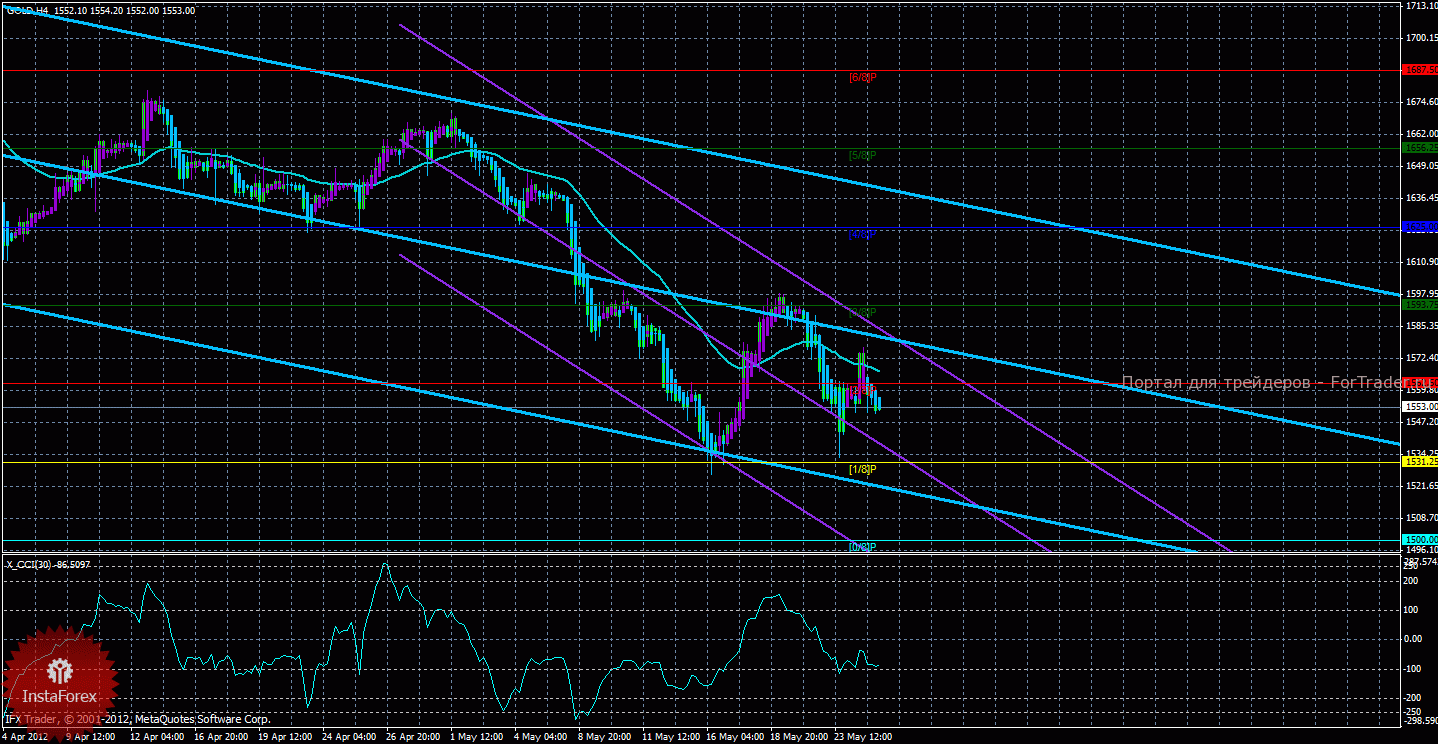The width and height of the screenshot is (1438, 744).
Task: Click 0.00 on the CCI scale
Action: 1414,638
